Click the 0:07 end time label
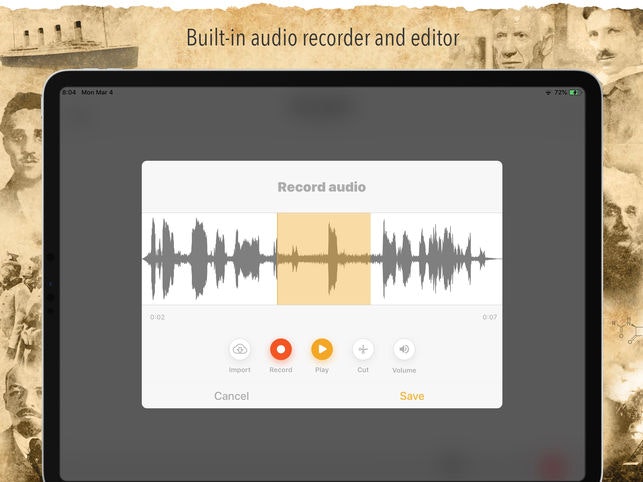The height and width of the screenshot is (482, 643). point(490,317)
